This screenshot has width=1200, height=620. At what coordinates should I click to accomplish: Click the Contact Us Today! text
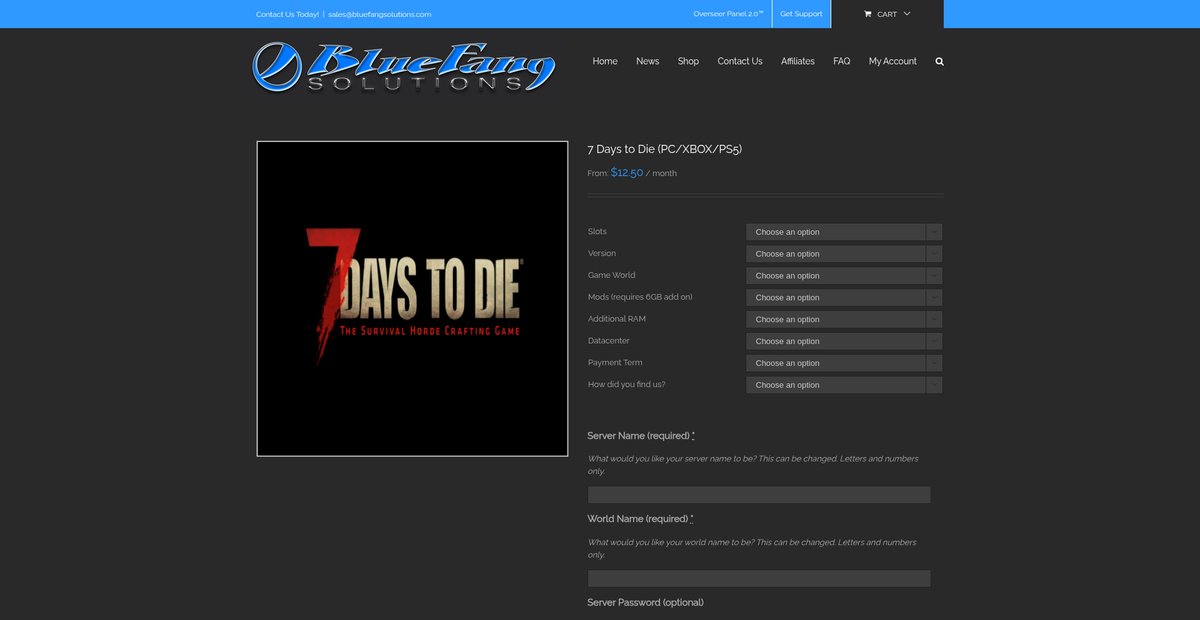pyautogui.click(x=287, y=14)
